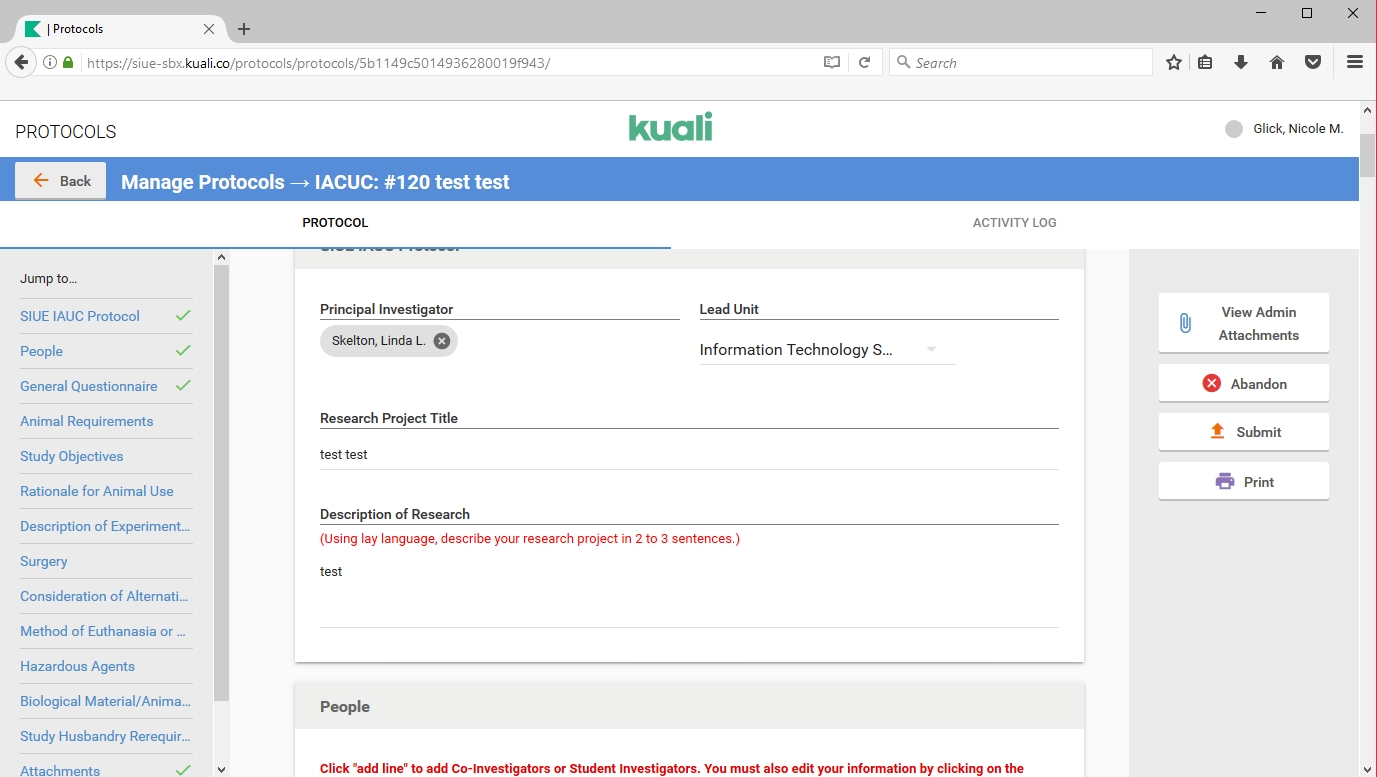
Task: Select the Protocol tab
Action: point(335,223)
